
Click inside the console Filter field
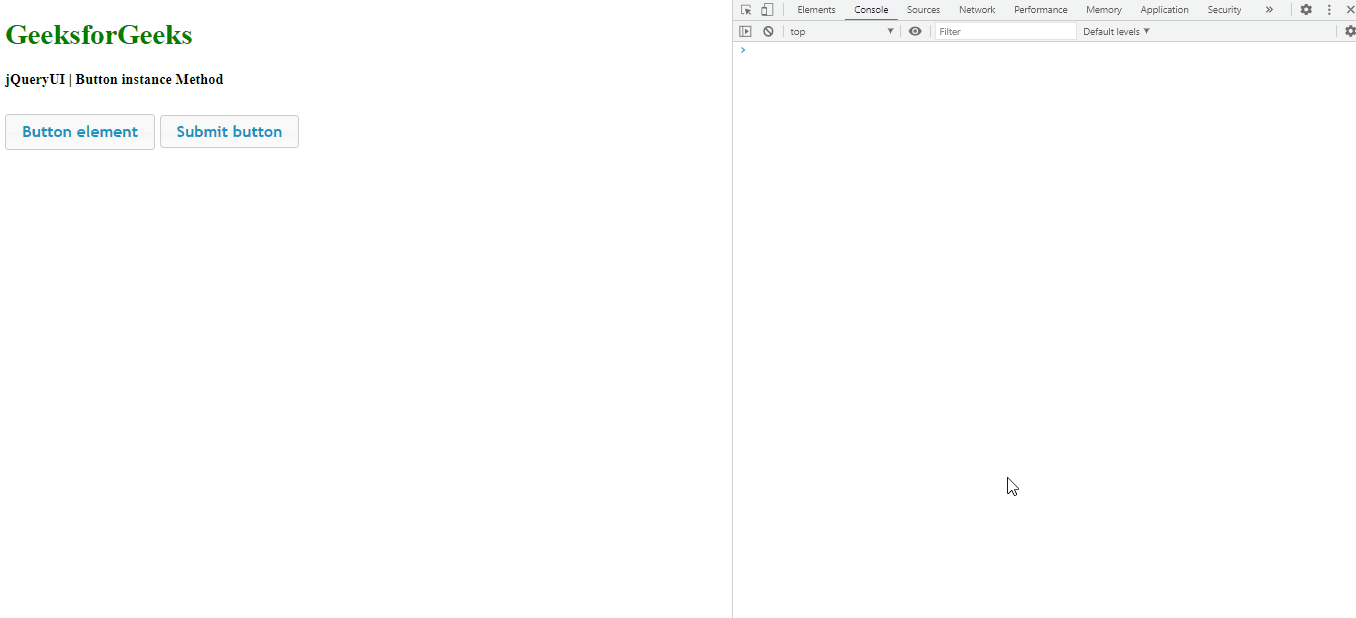point(1005,31)
